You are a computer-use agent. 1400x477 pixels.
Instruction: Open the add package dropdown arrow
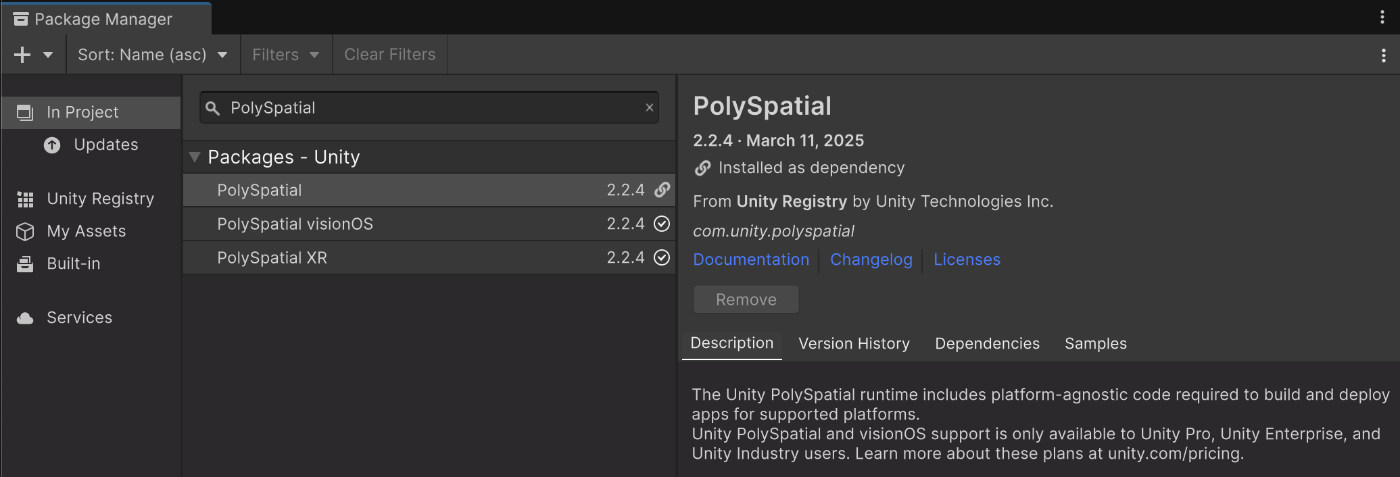48,55
